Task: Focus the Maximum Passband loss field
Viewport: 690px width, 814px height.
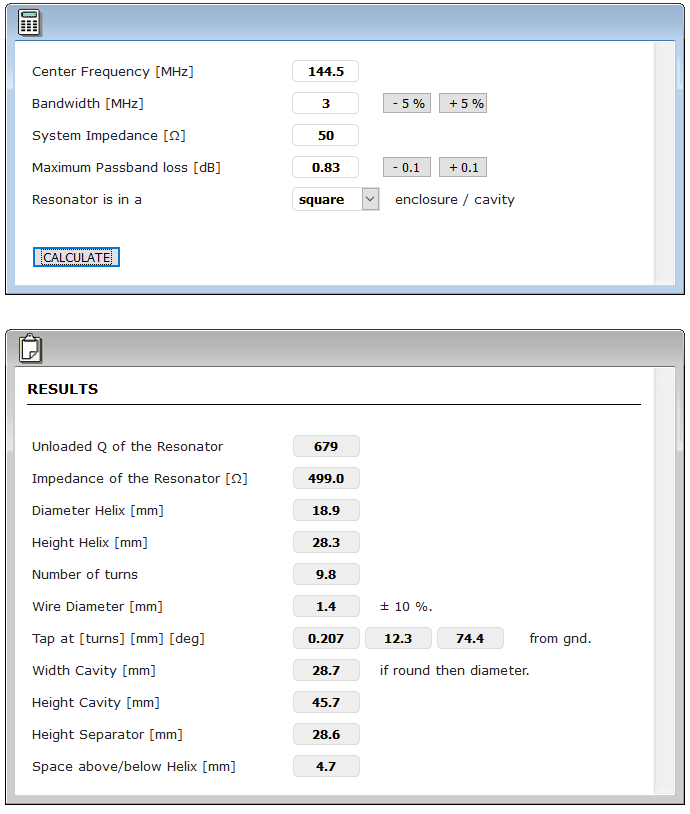Action: click(x=325, y=167)
